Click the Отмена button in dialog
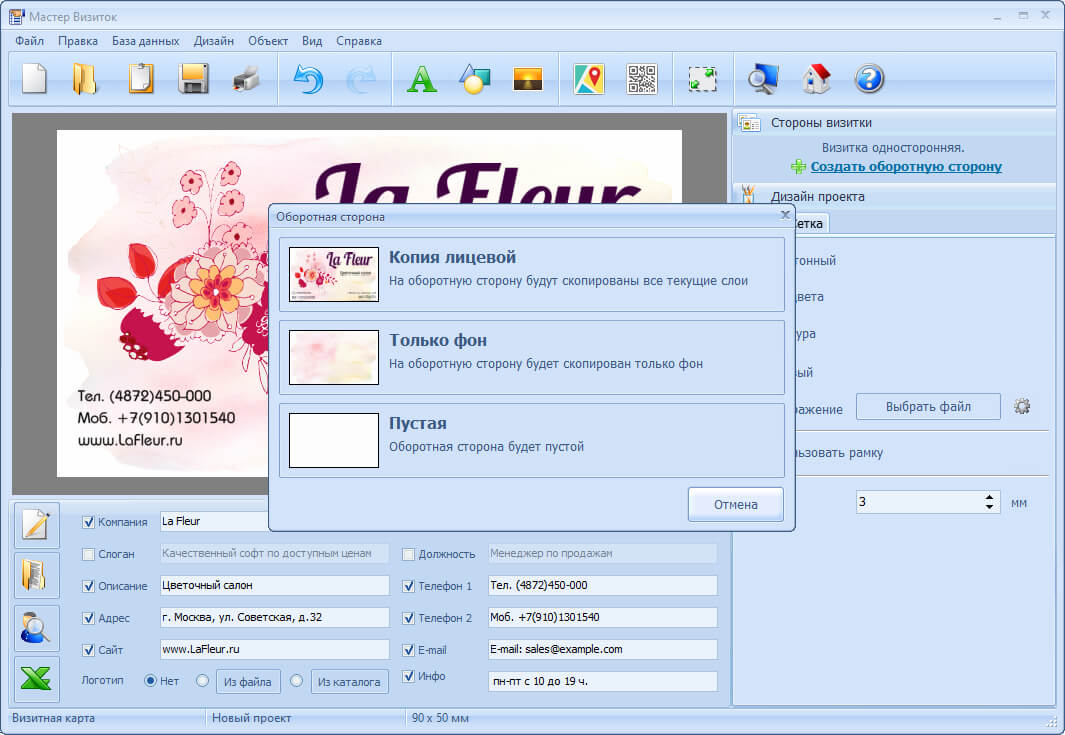The height and width of the screenshot is (735, 1065). point(735,505)
